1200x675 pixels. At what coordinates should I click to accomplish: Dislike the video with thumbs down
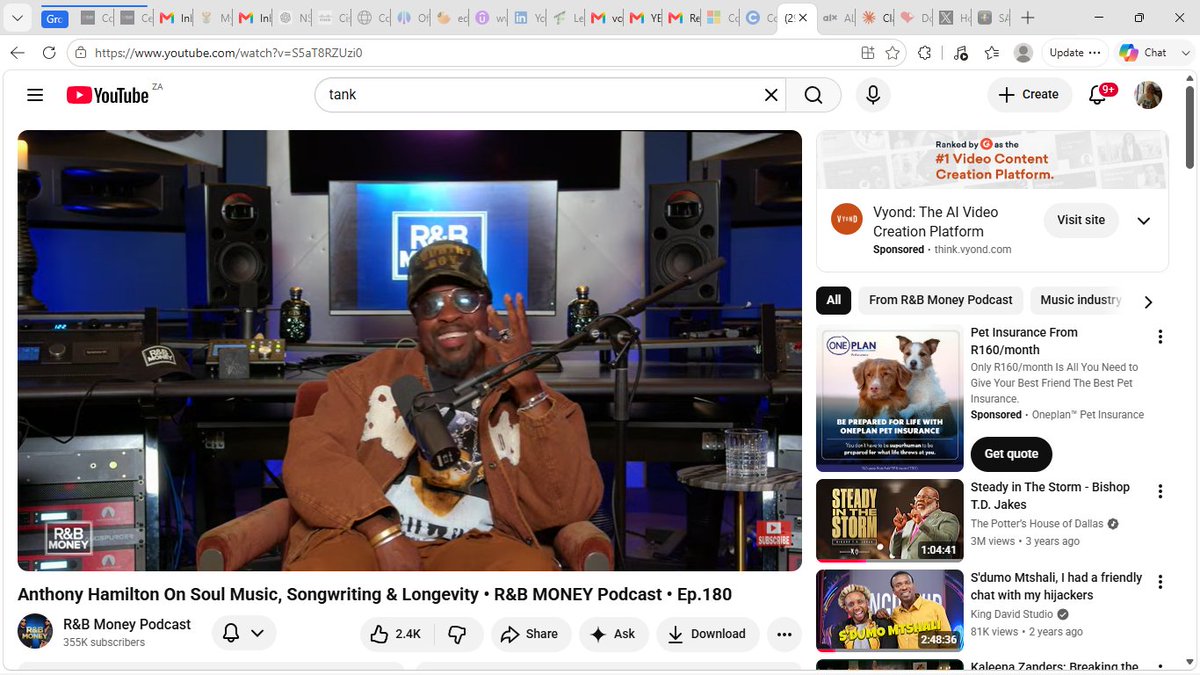coord(458,634)
